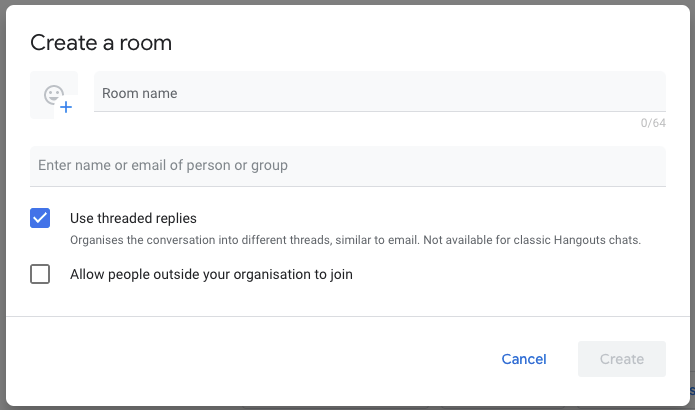Viewport: 695px width, 410px height.
Task: Enable Allow people outside your organisation checkbox
Action: coord(40,274)
